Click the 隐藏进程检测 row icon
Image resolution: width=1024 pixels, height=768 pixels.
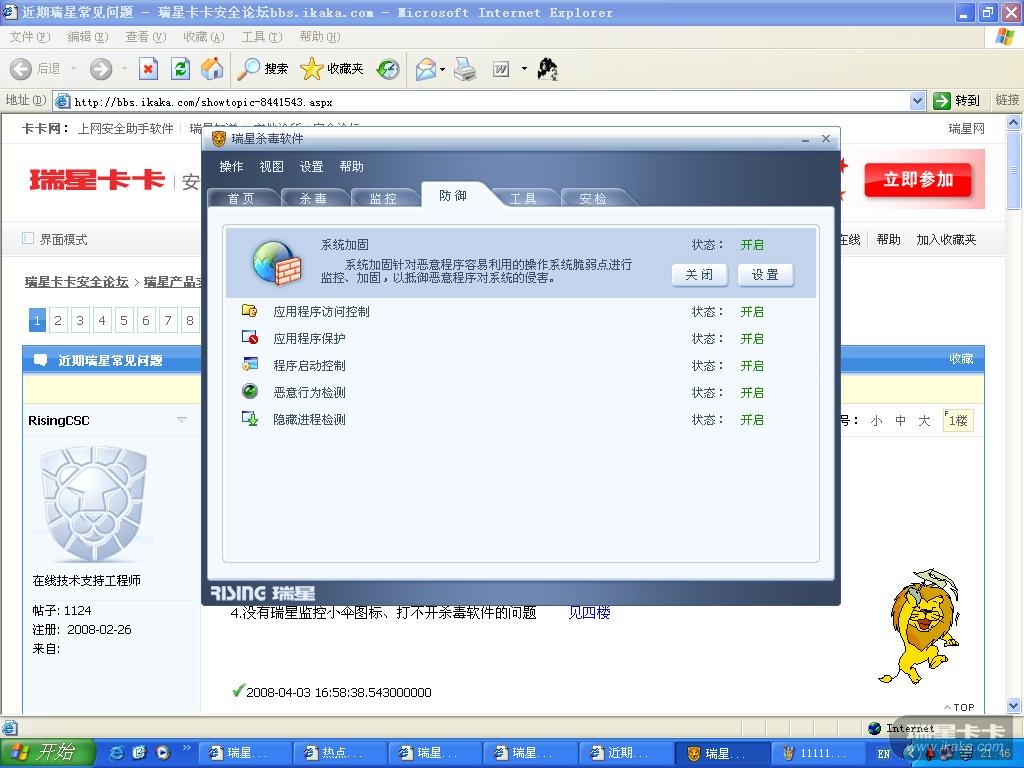click(249, 419)
